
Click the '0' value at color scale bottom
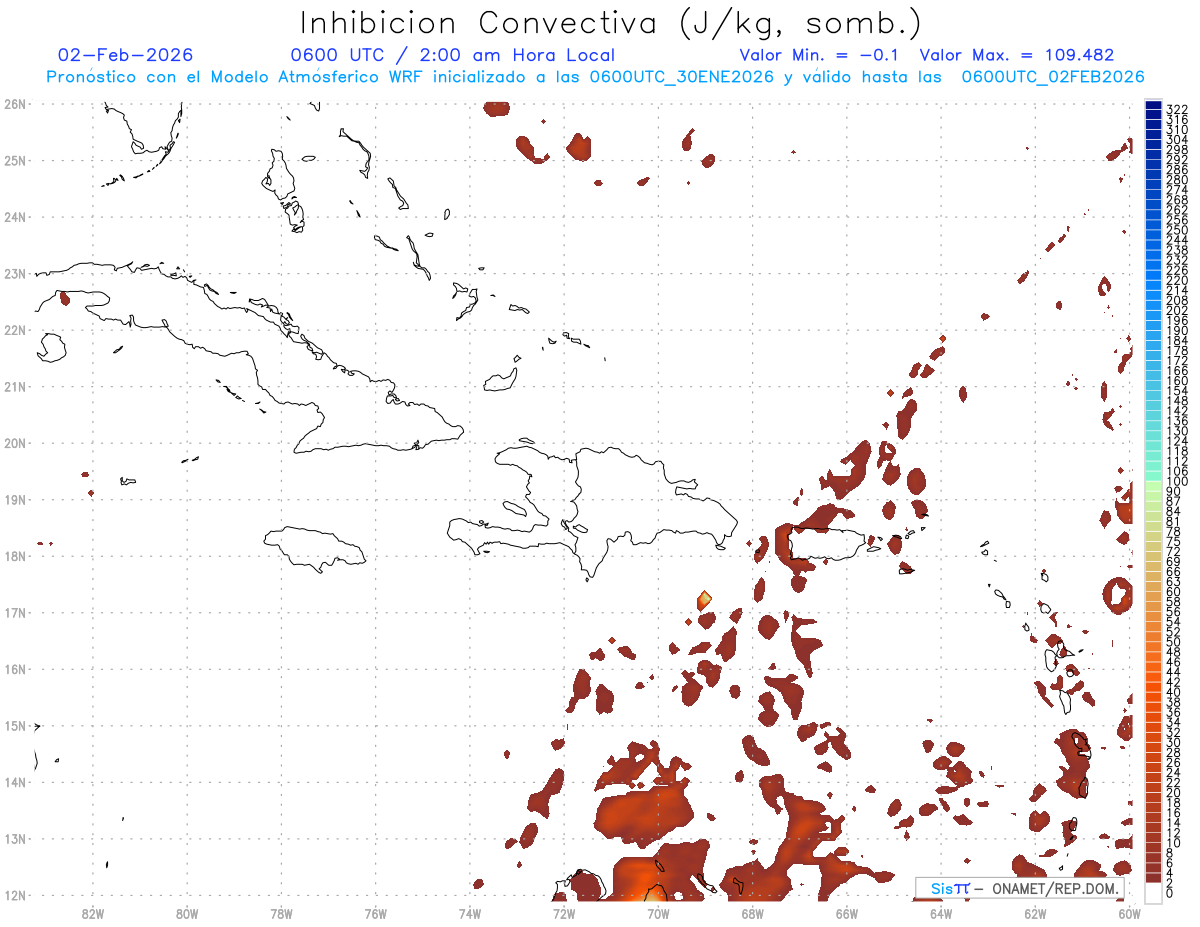click(1170, 894)
